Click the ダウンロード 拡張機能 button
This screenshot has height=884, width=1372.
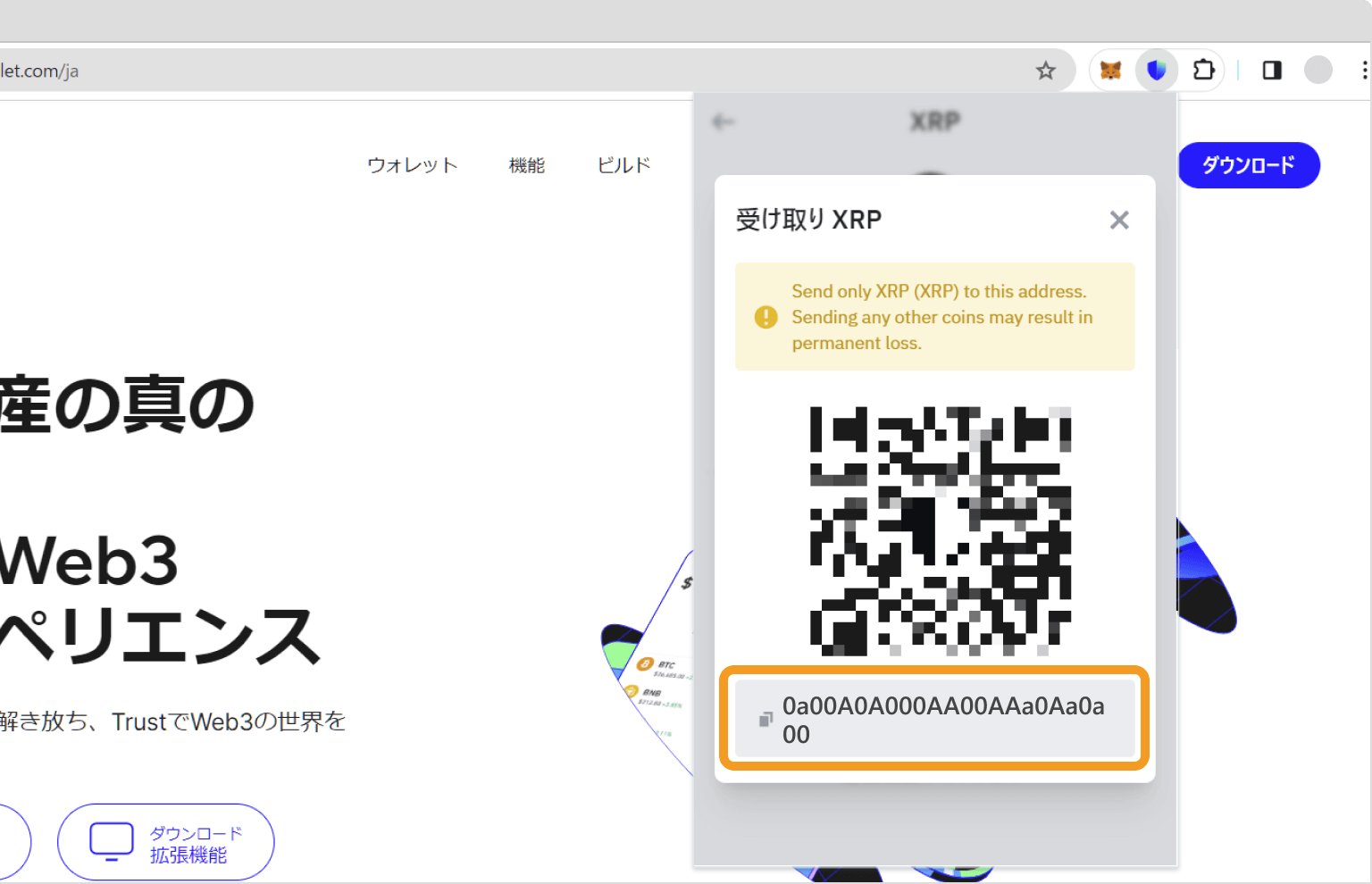click(166, 842)
